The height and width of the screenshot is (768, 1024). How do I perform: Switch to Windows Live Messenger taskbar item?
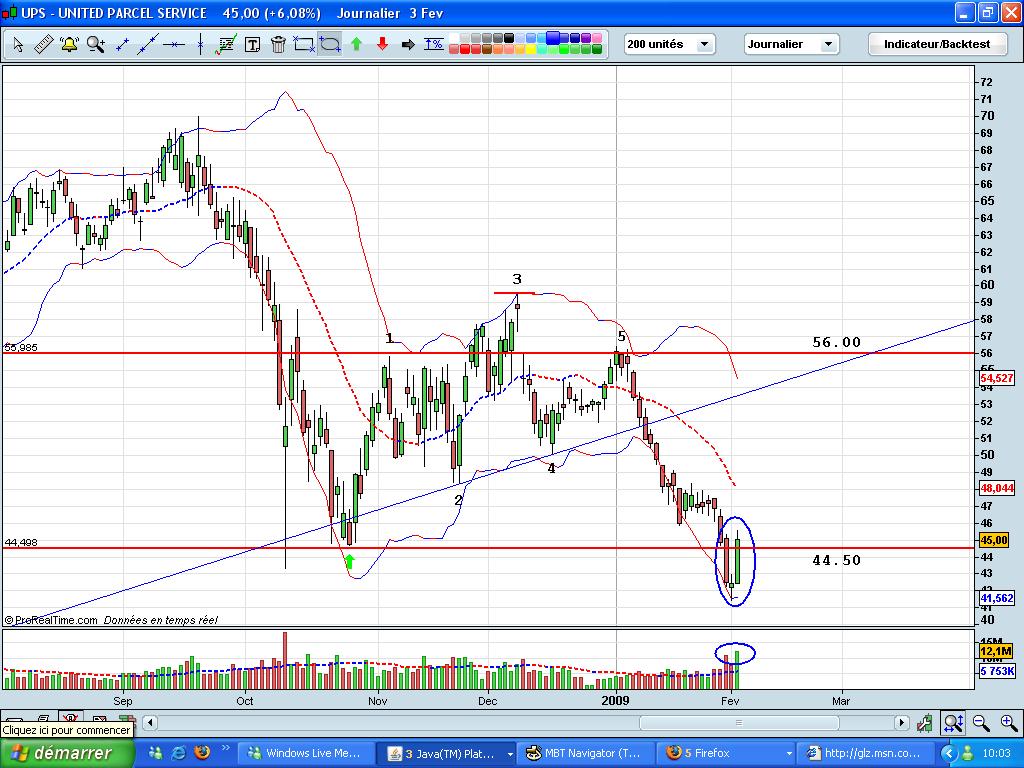coord(305,753)
